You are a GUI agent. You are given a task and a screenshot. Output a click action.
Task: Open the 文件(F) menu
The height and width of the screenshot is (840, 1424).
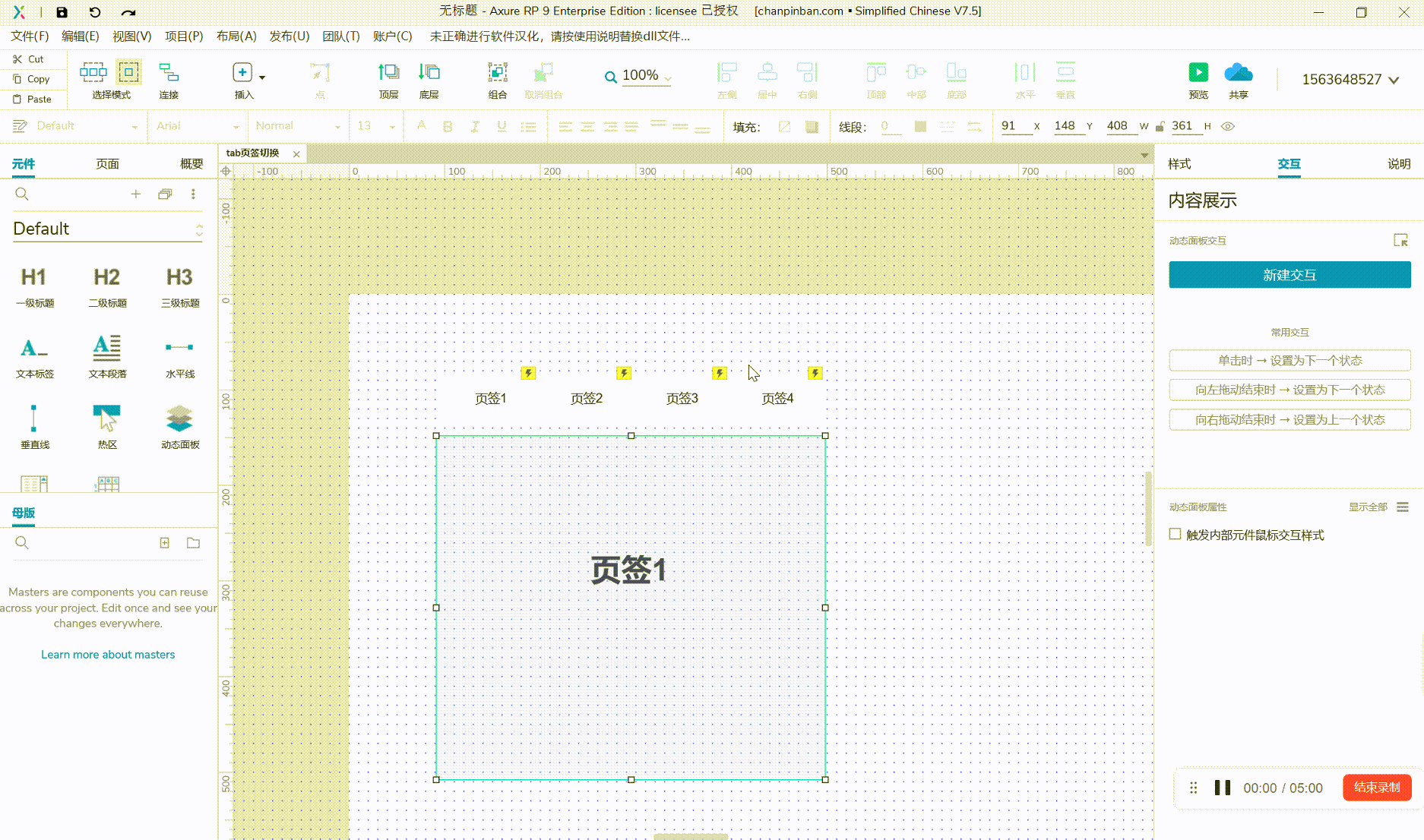click(30, 36)
